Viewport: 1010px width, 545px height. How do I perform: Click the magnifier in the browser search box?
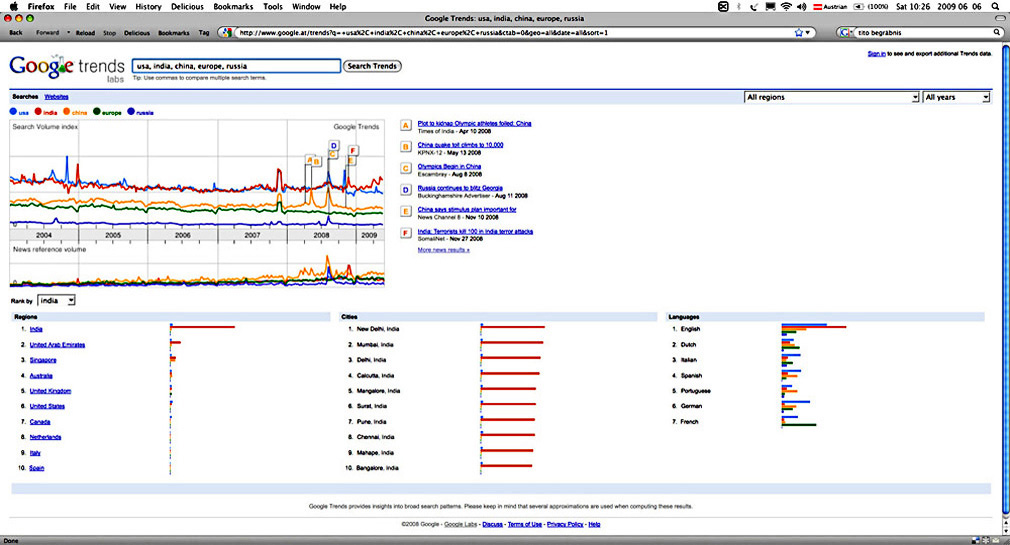click(996, 32)
